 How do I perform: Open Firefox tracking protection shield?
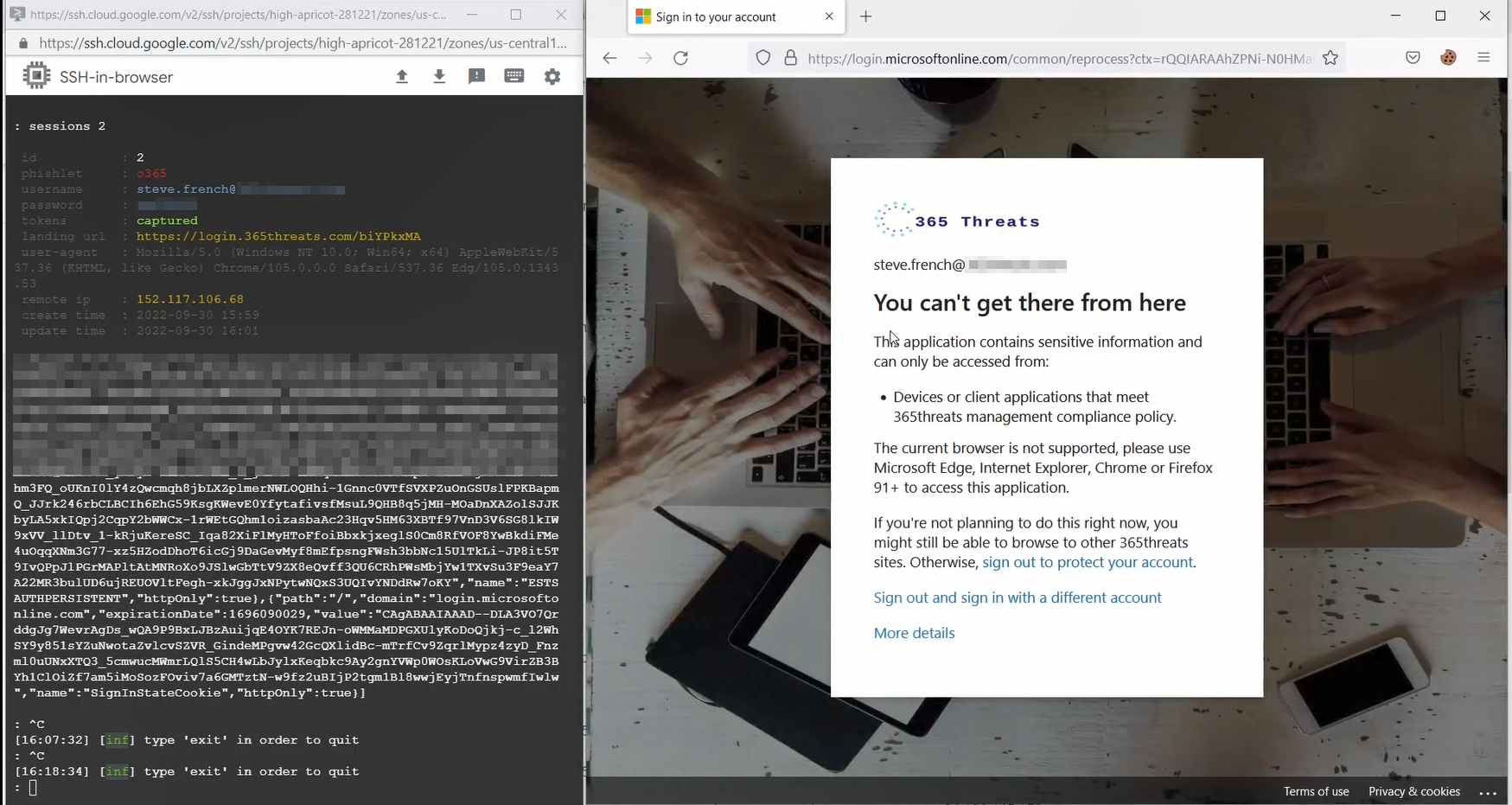[x=763, y=58]
